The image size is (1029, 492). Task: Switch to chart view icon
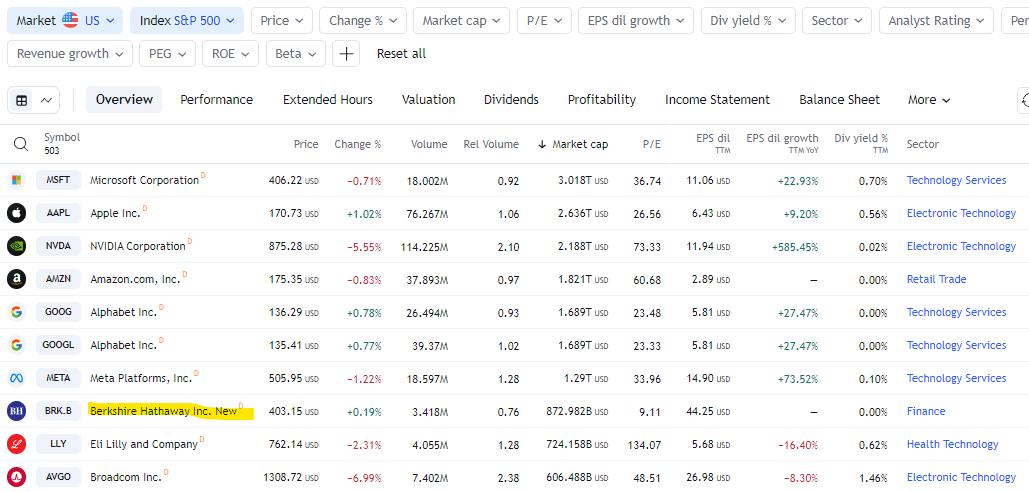pyautogui.click(x=46, y=100)
